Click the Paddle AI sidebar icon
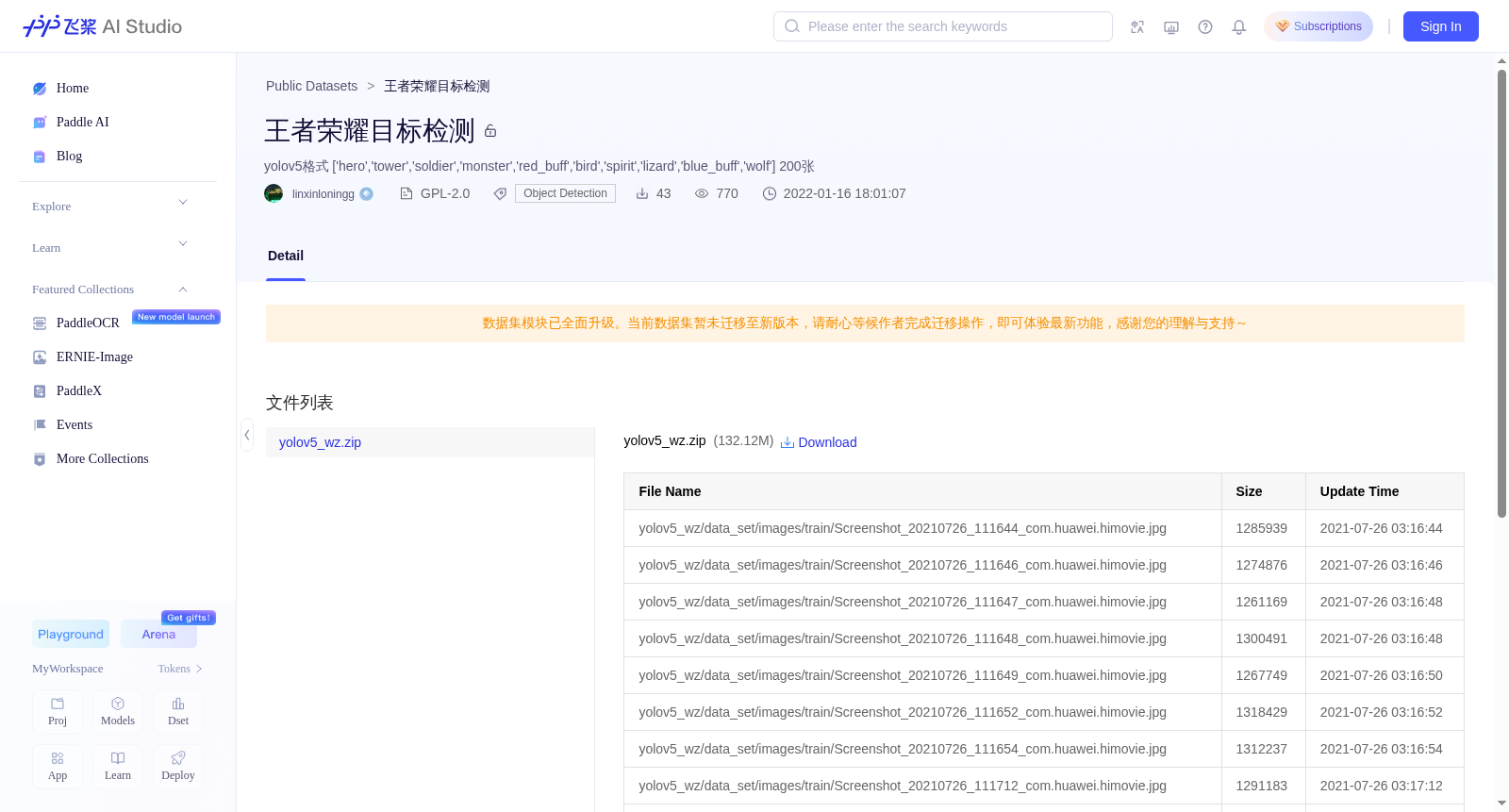Image resolution: width=1509 pixels, height=812 pixels. pyautogui.click(x=40, y=123)
